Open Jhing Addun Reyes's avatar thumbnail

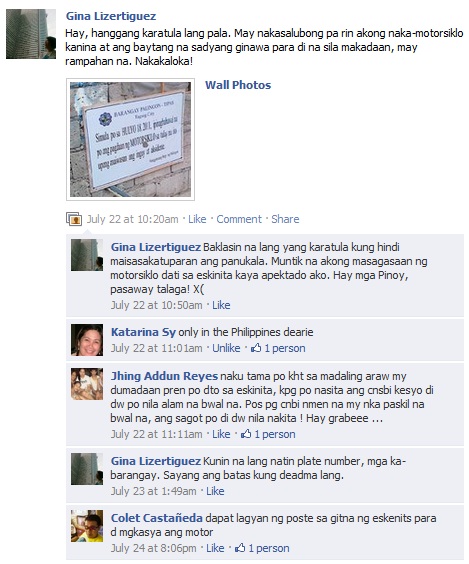[87, 384]
